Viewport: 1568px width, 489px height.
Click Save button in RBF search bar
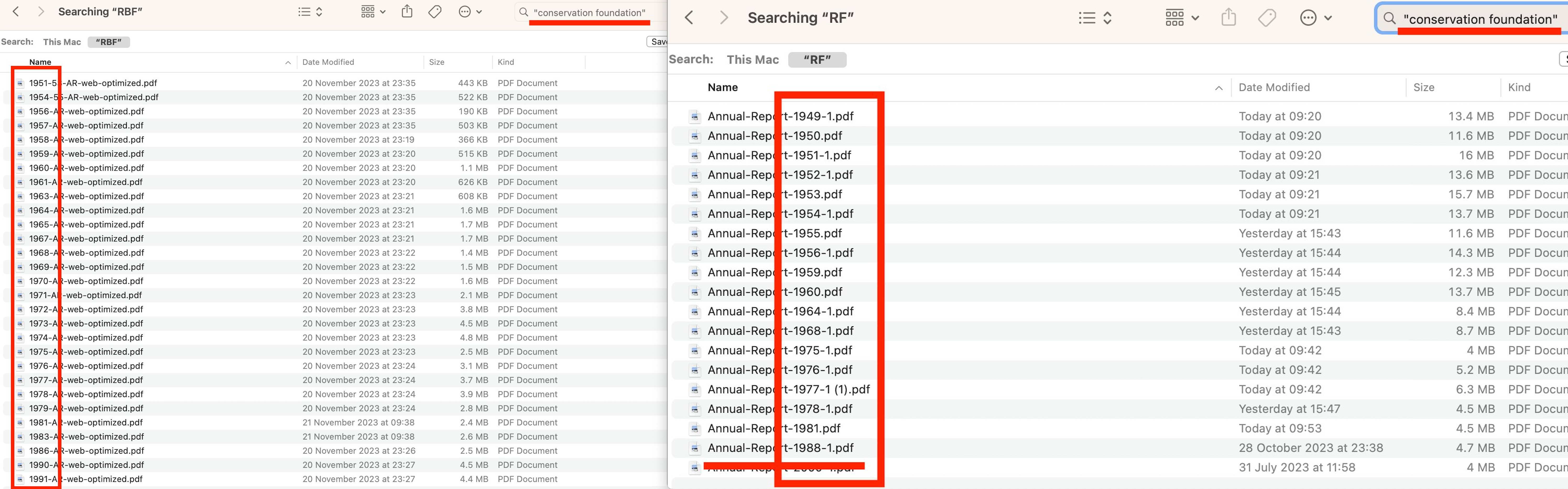tap(658, 42)
